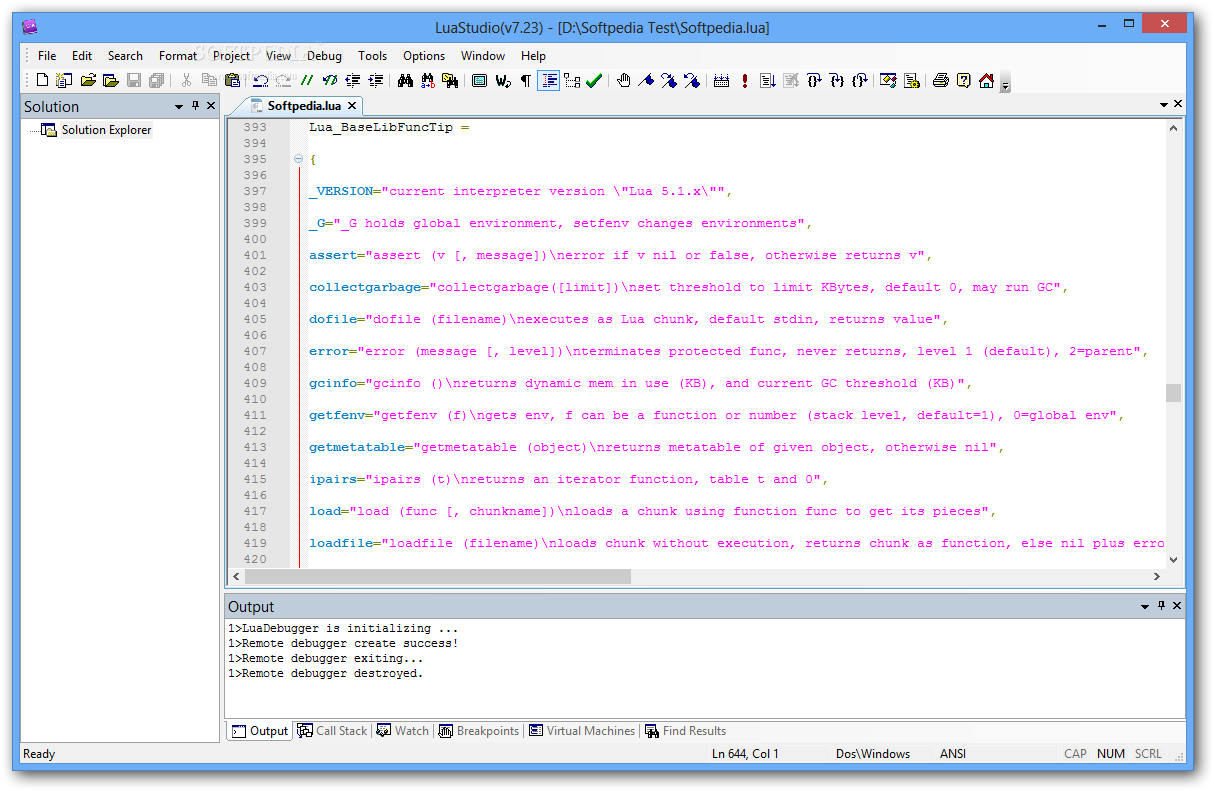Switch to the Call Stack tab

(333, 731)
